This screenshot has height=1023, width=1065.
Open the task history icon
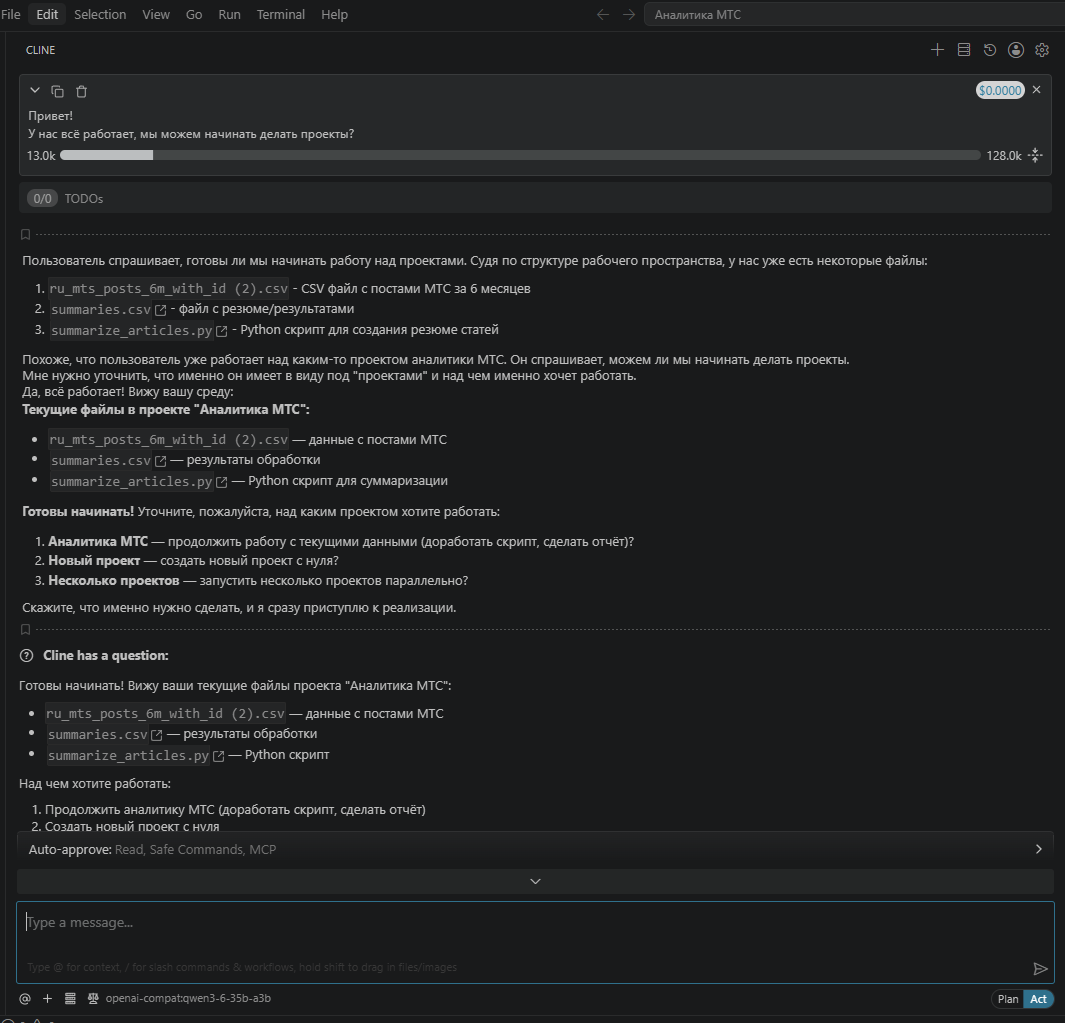pos(990,50)
